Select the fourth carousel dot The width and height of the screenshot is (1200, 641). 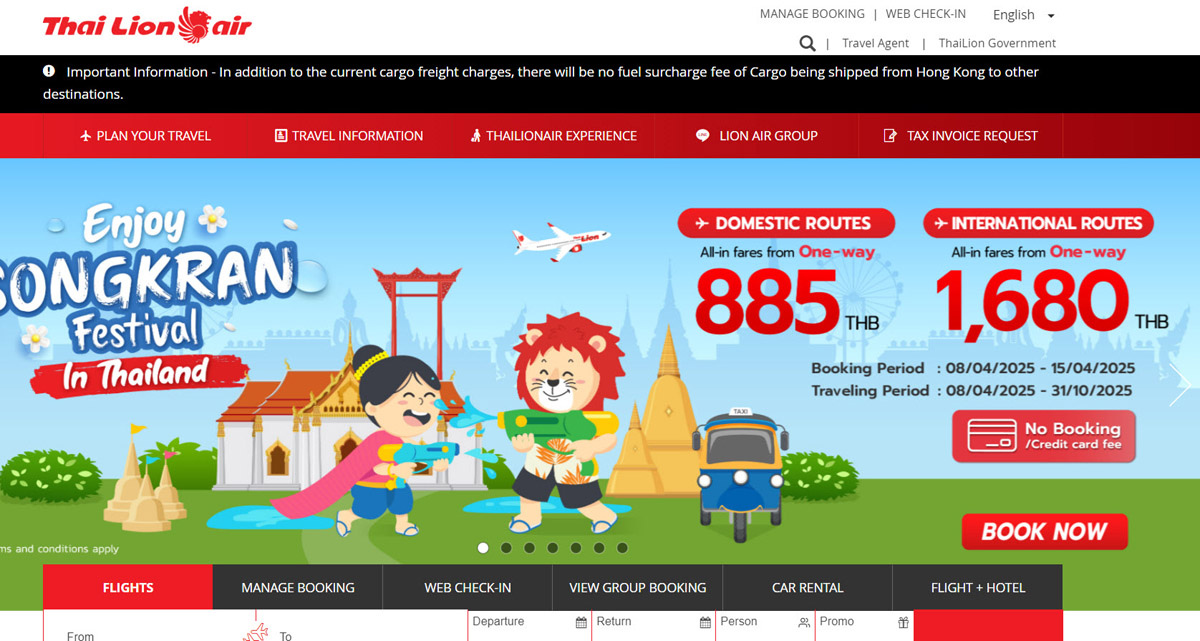coord(552,548)
